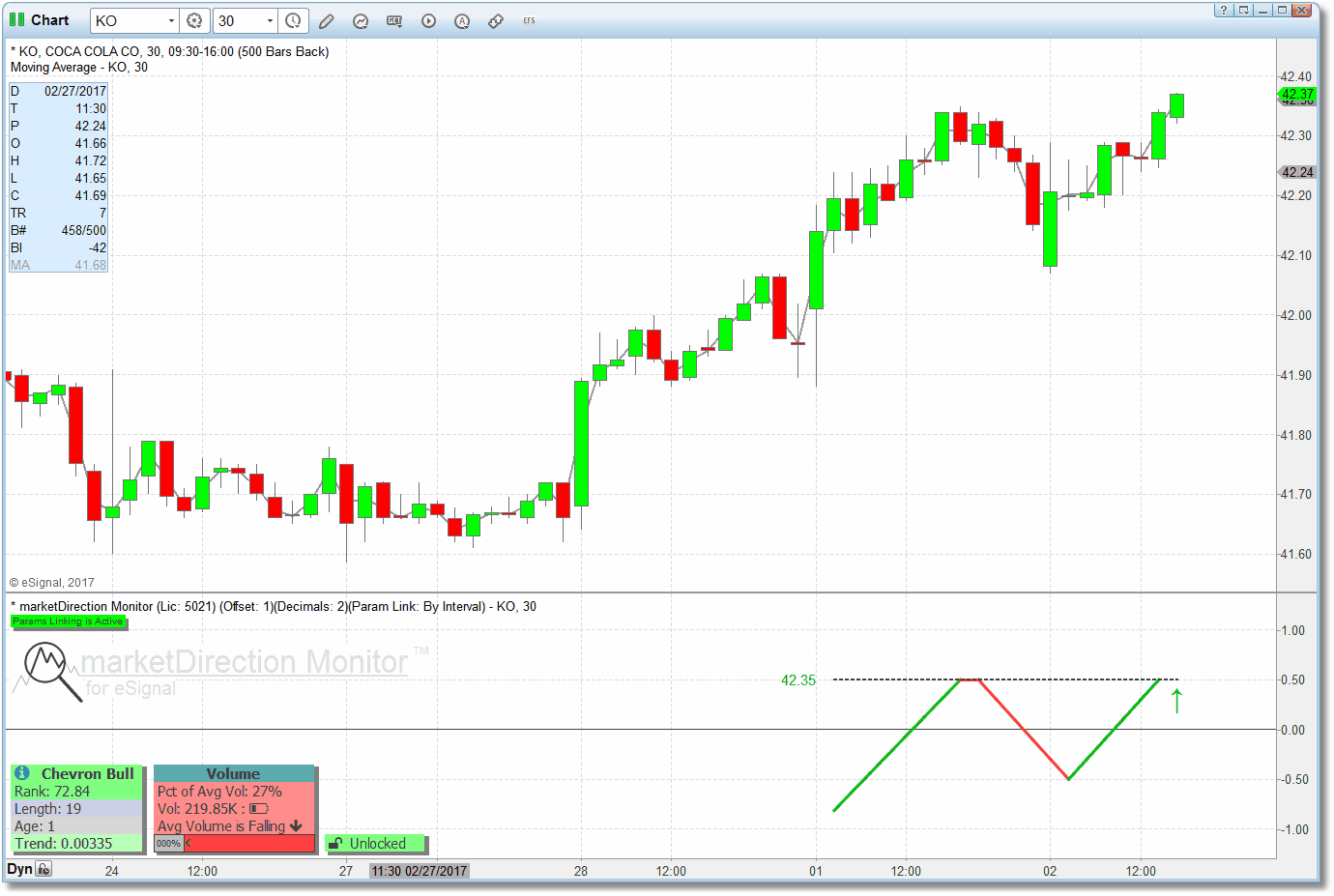The width and height of the screenshot is (1334, 896).
Task: Click the 42.00 price axis label
Action: tap(1295, 315)
